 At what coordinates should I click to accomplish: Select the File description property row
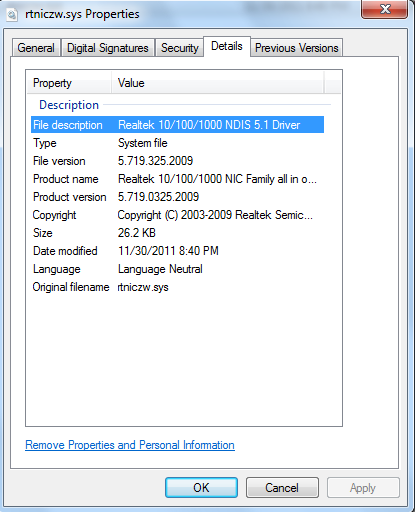(x=177, y=125)
